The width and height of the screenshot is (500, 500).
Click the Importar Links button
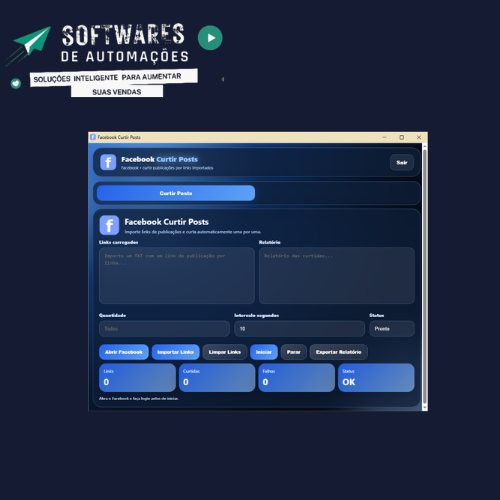[x=175, y=352]
